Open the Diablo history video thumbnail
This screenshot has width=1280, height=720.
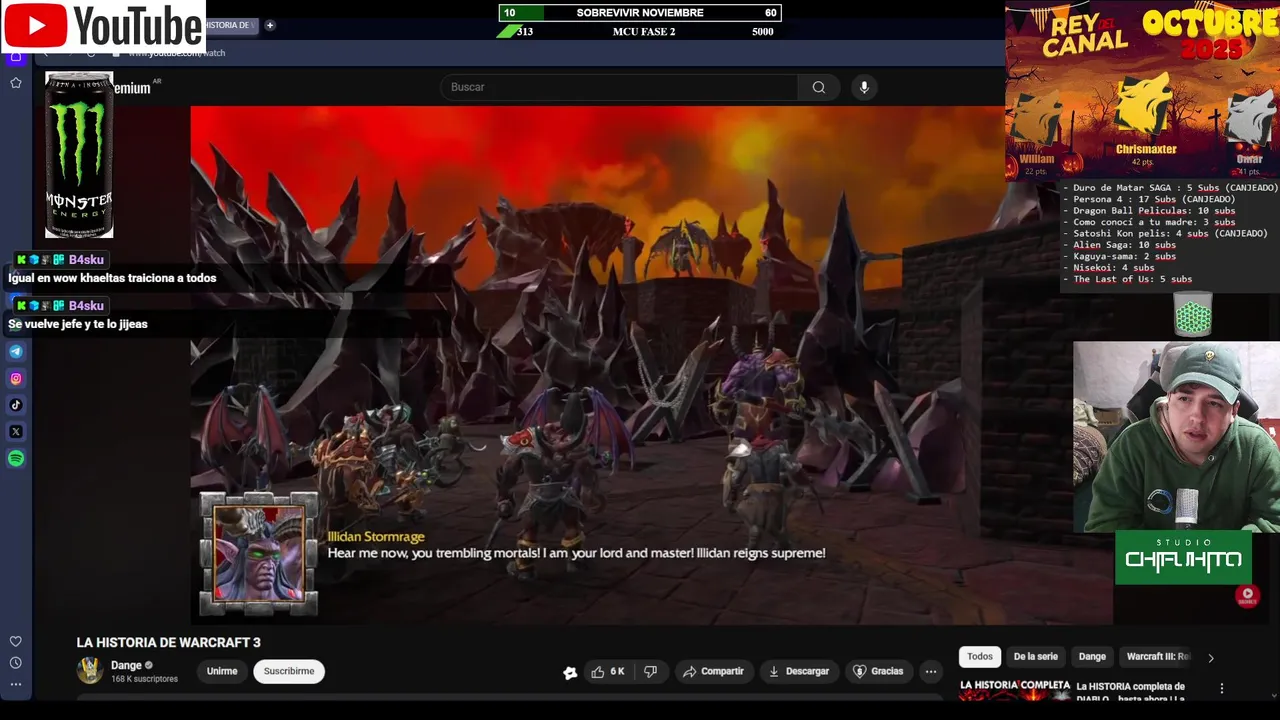click(1014, 690)
